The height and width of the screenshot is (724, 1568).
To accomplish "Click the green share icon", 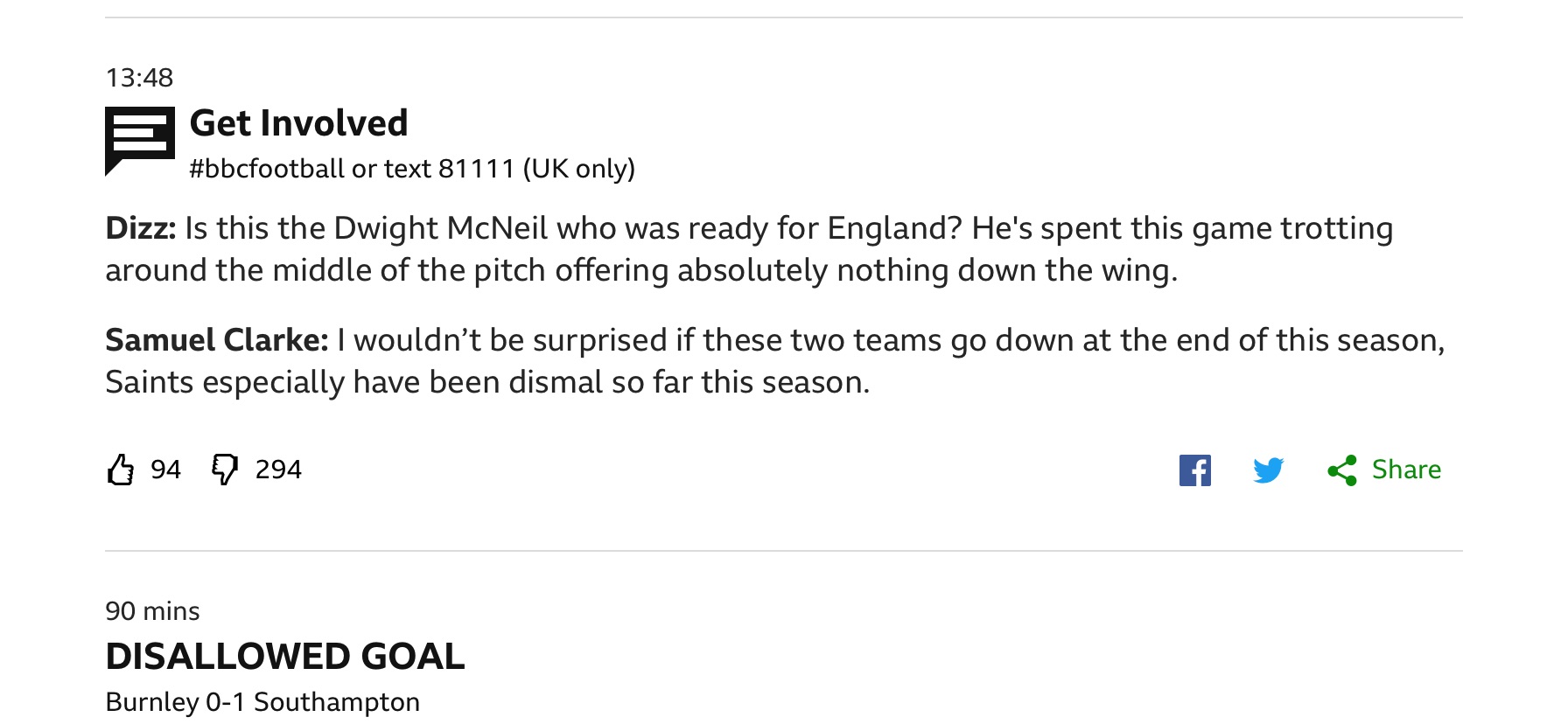I will click(1342, 470).
